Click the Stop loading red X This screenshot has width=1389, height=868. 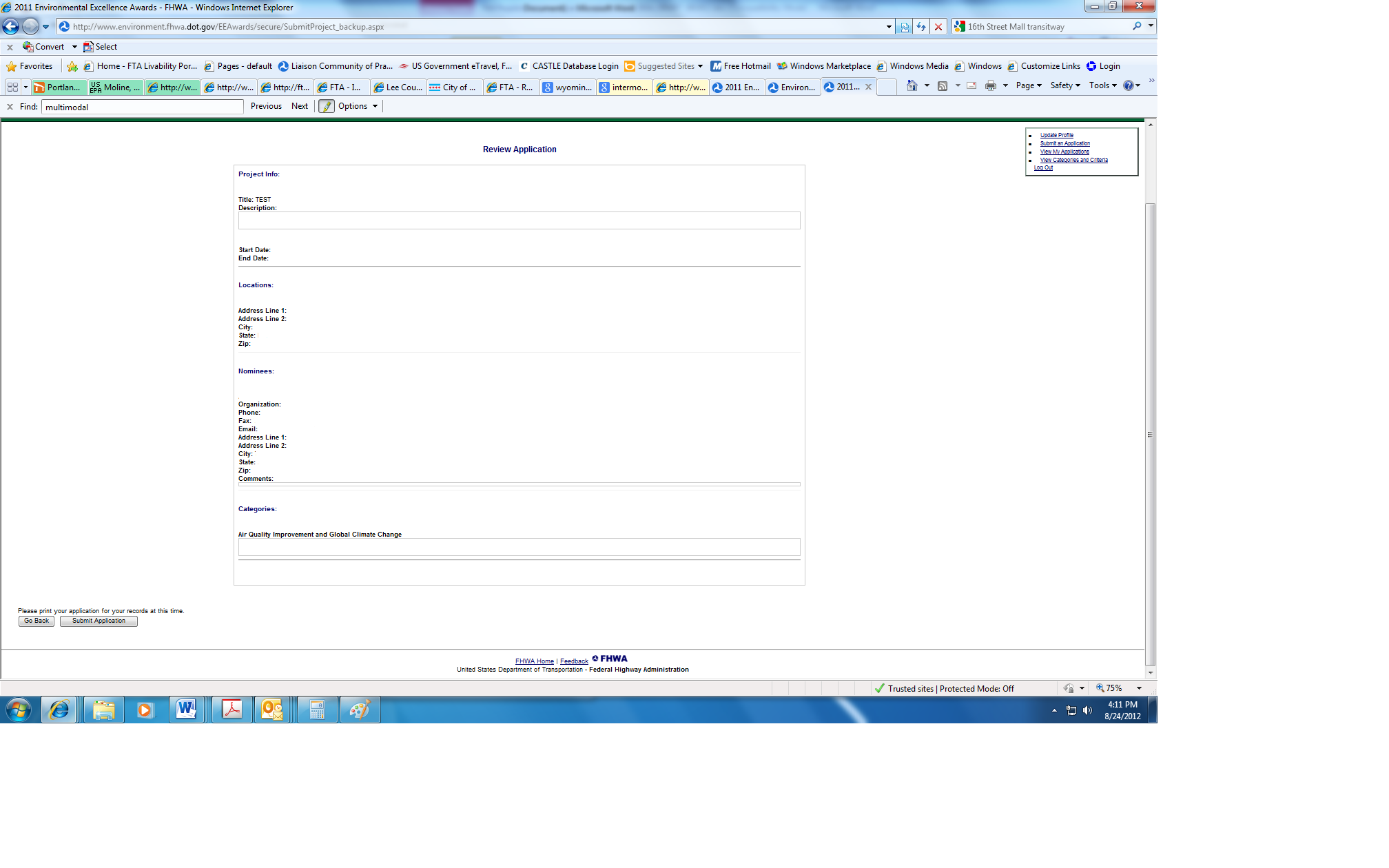938,27
